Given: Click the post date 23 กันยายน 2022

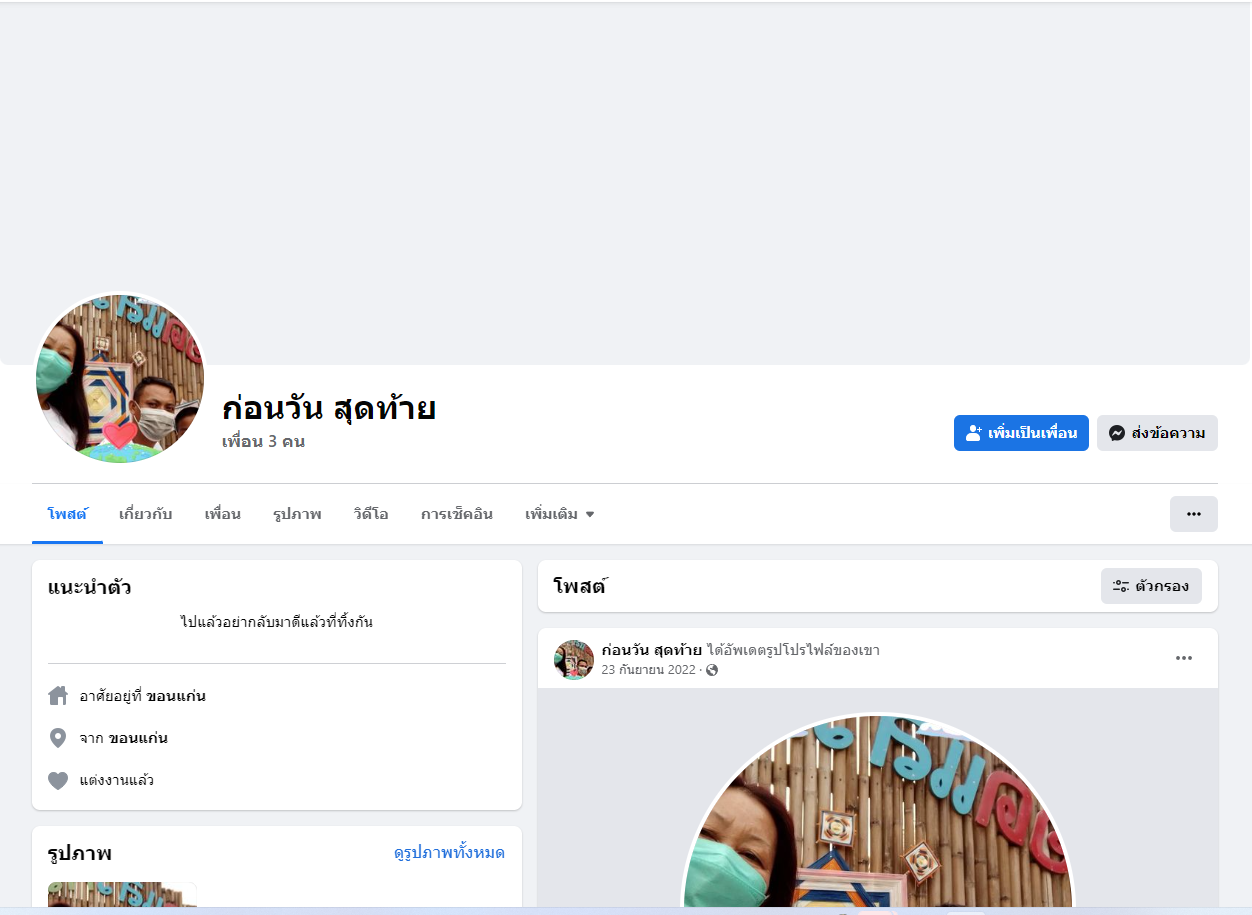Looking at the screenshot, I should (648, 670).
